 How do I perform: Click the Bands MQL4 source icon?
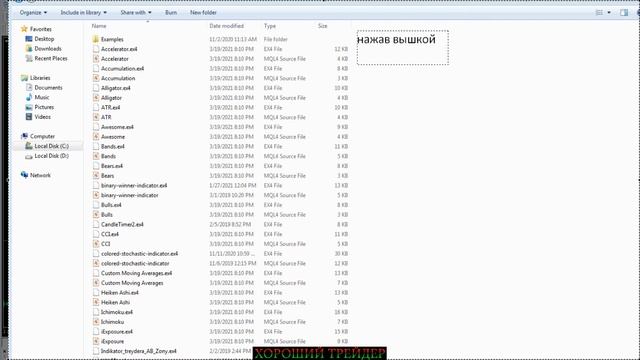[x=96, y=156]
